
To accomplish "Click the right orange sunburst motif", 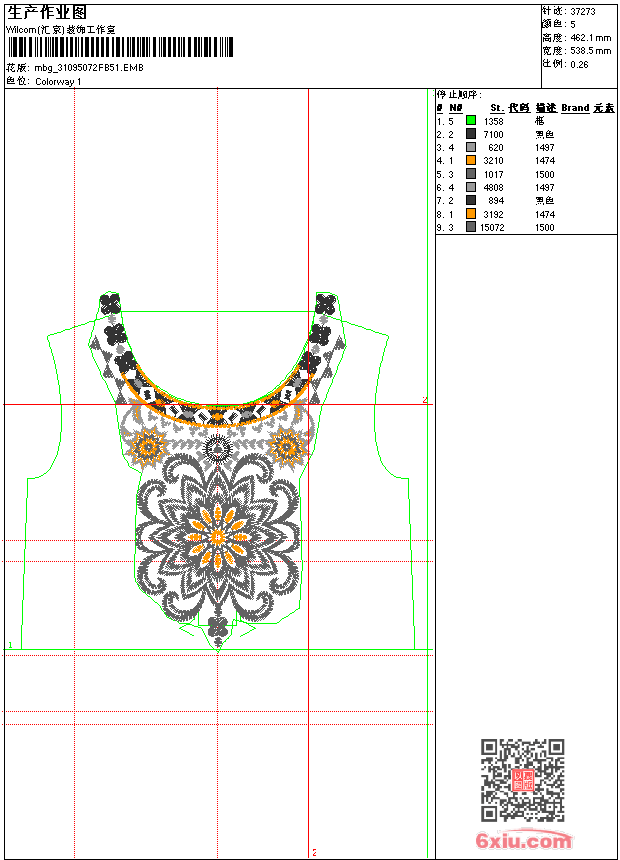I will click(x=287, y=446).
